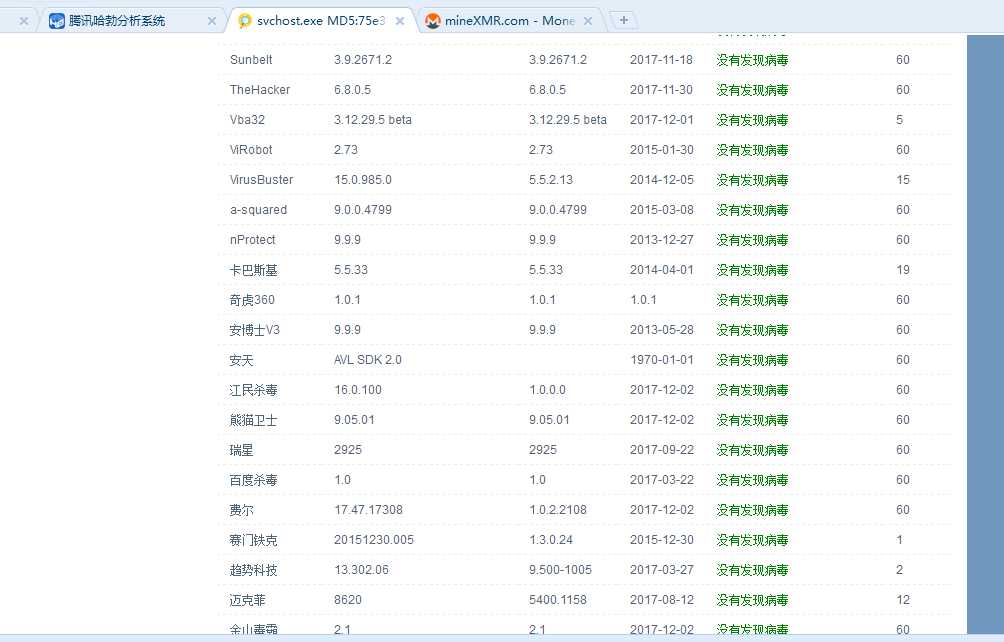Select the TheHacker engine name

pos(260,90)
